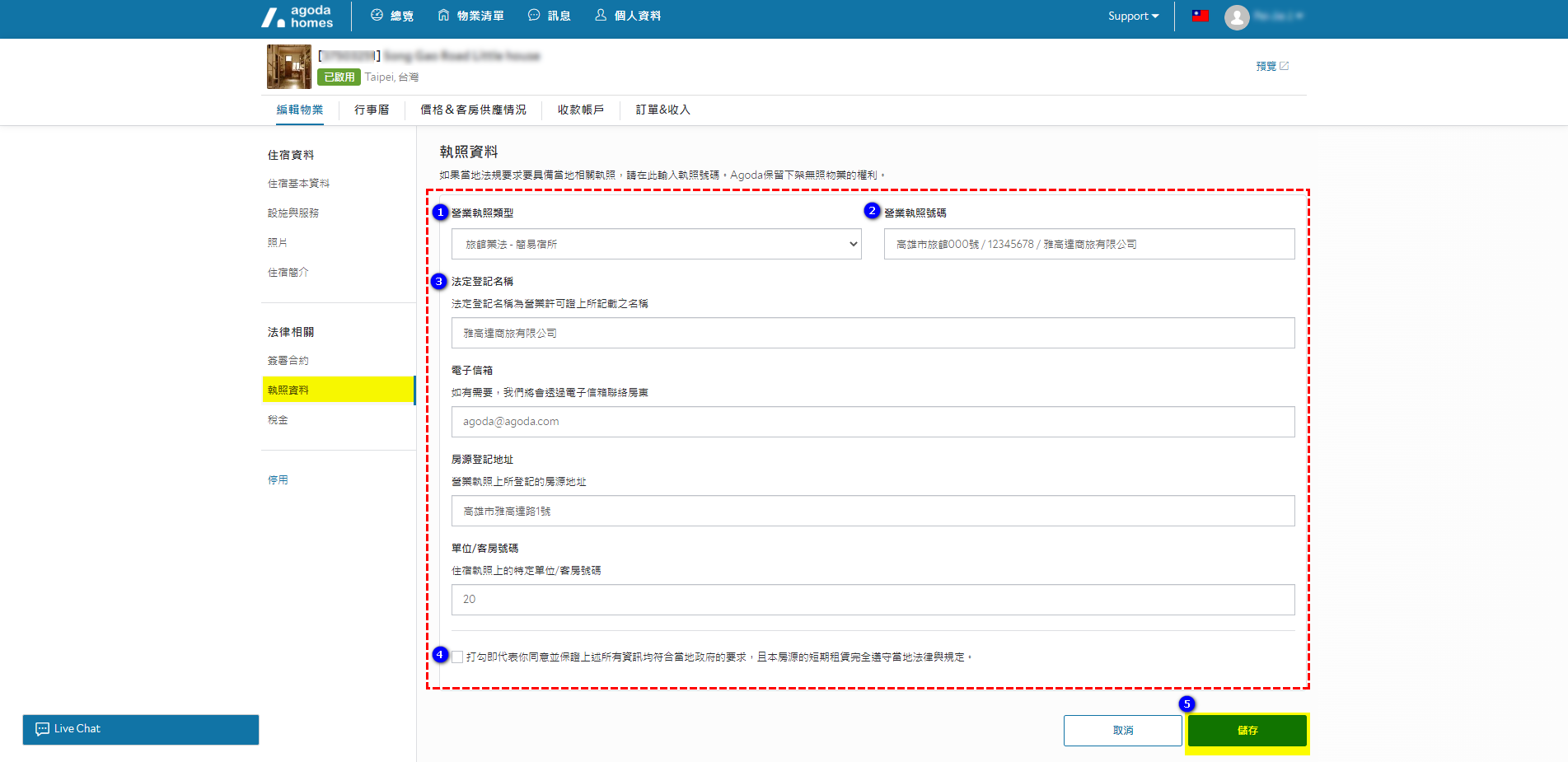Viewport: 1568px width, 762px height.
Task: Click the 個人資料 person icon
Action: [601, 15]
